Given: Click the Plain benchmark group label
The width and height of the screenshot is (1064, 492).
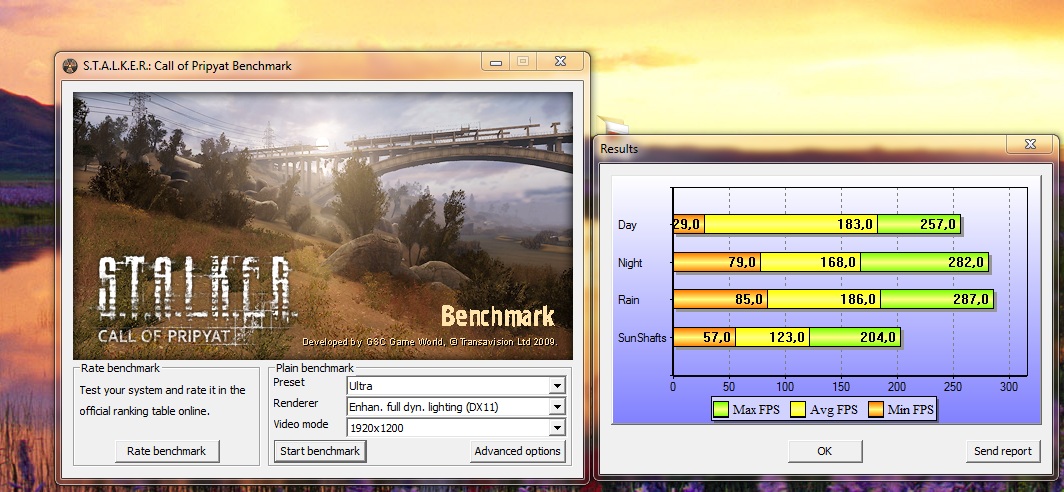Looking at the screenshot, I should [x=315, y=368].
